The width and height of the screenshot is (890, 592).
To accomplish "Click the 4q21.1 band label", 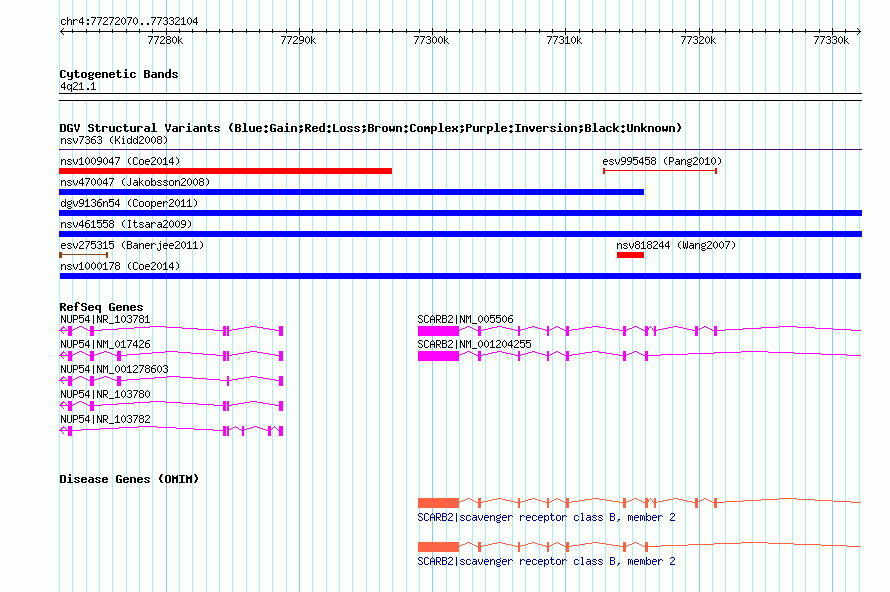I will [78, 86].
